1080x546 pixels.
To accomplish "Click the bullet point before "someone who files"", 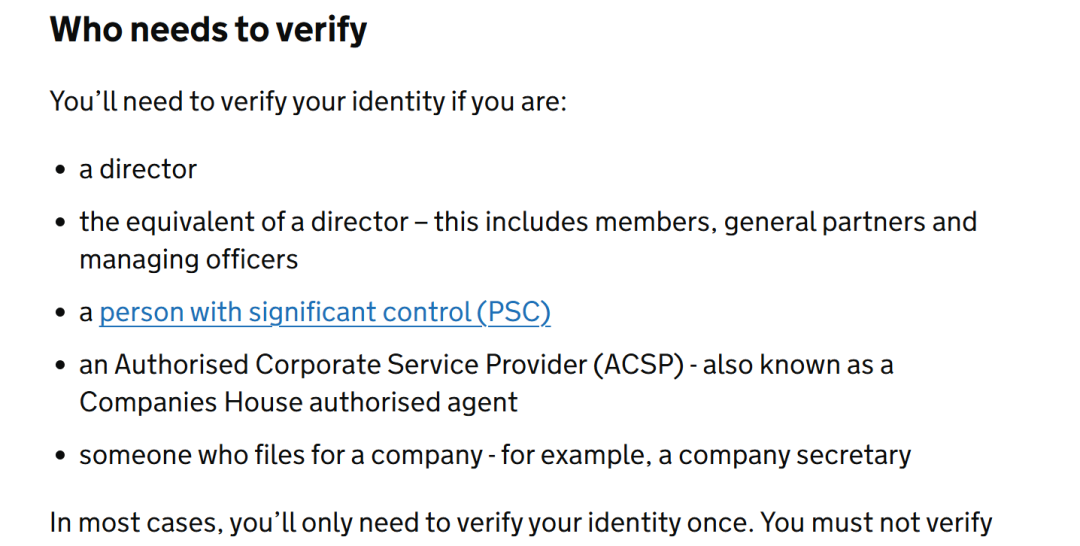I will tap(61, 457).
